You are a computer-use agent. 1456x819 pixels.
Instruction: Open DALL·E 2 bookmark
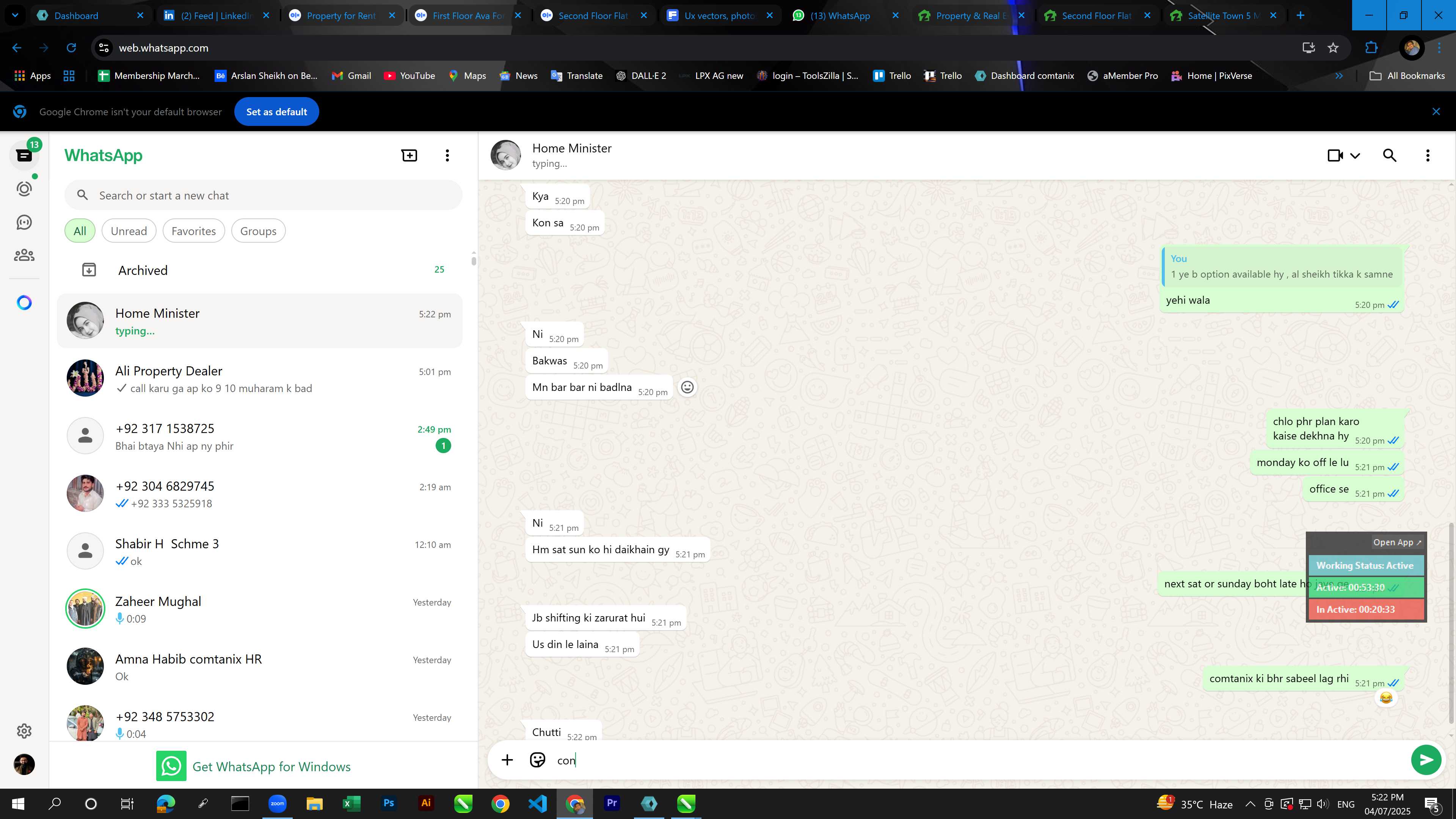(x=641, y=76)
